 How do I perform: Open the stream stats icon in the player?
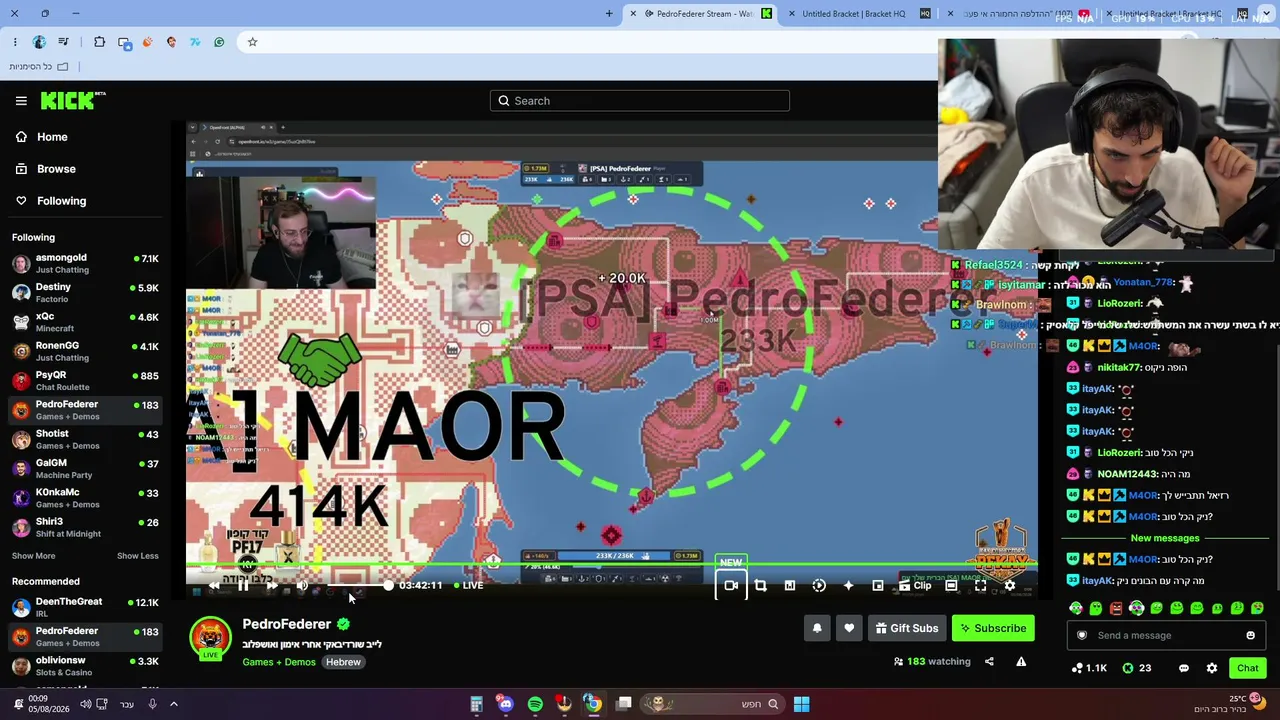tap(789, 586)
